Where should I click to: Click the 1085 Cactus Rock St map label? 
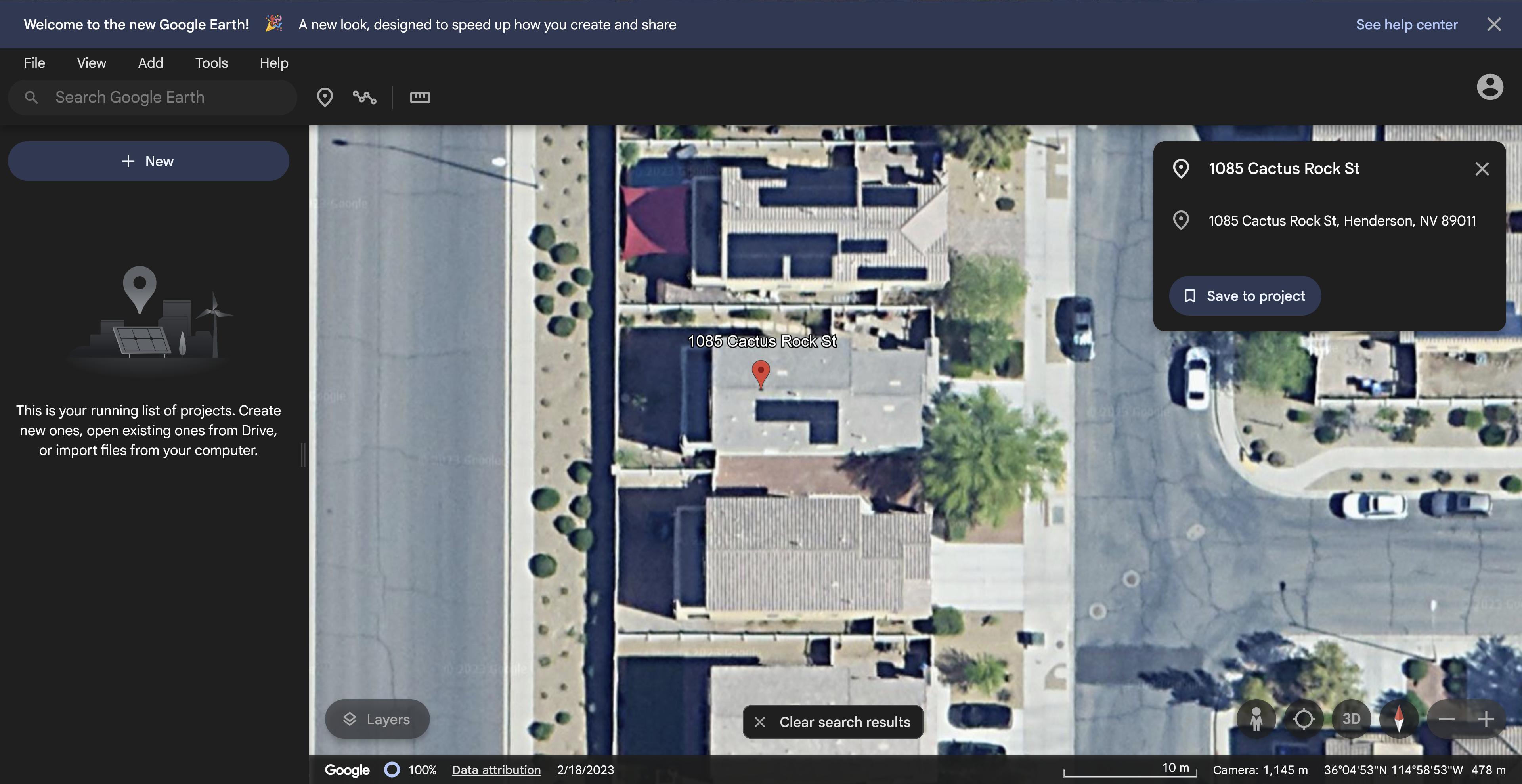pyautogui.click(x=762, y=341)
